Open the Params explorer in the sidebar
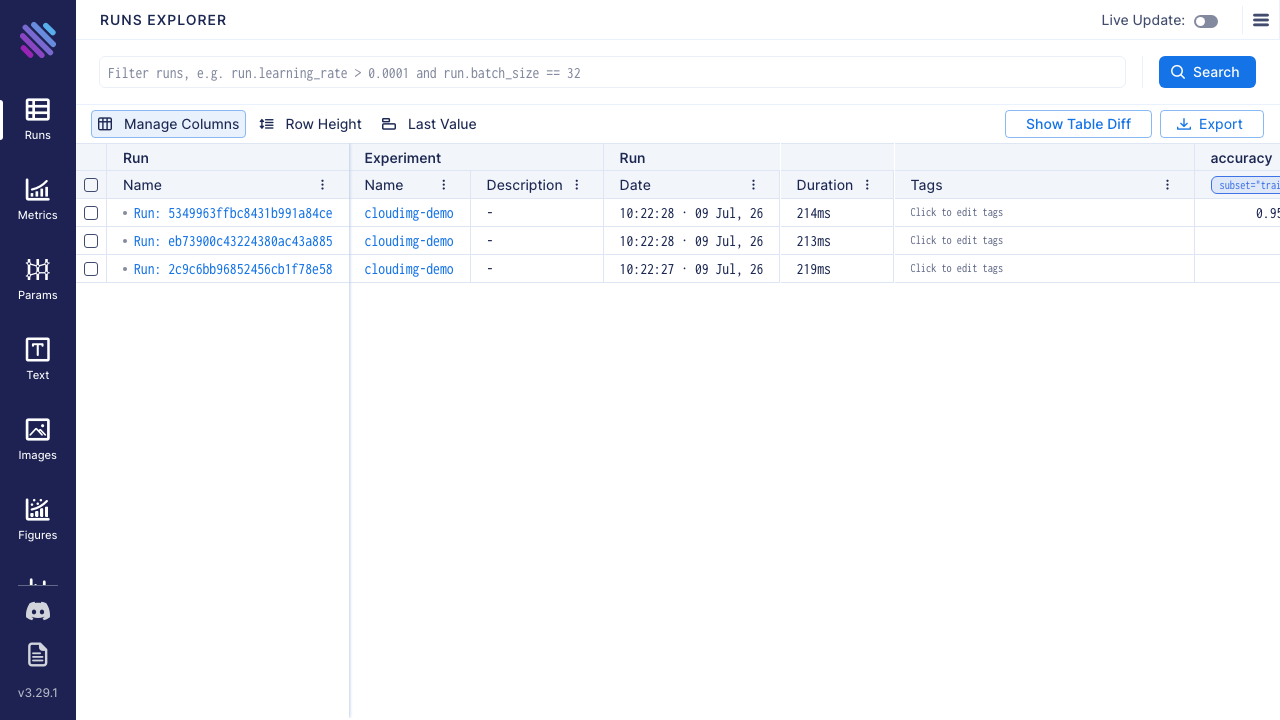The height and width of the screenshot is (720, 1280). [x=38, y=279]
